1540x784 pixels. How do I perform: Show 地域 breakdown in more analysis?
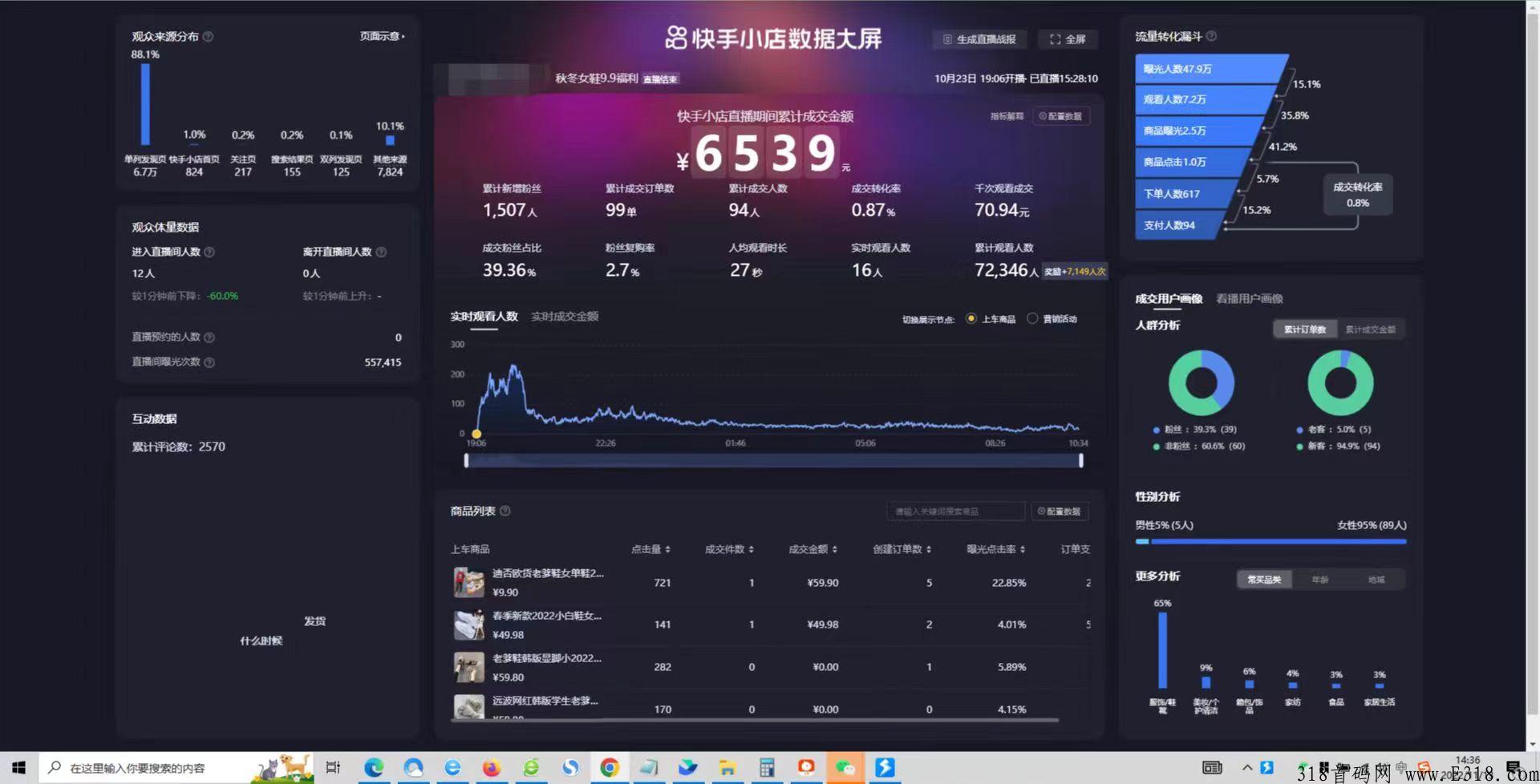coord(1376,580)
